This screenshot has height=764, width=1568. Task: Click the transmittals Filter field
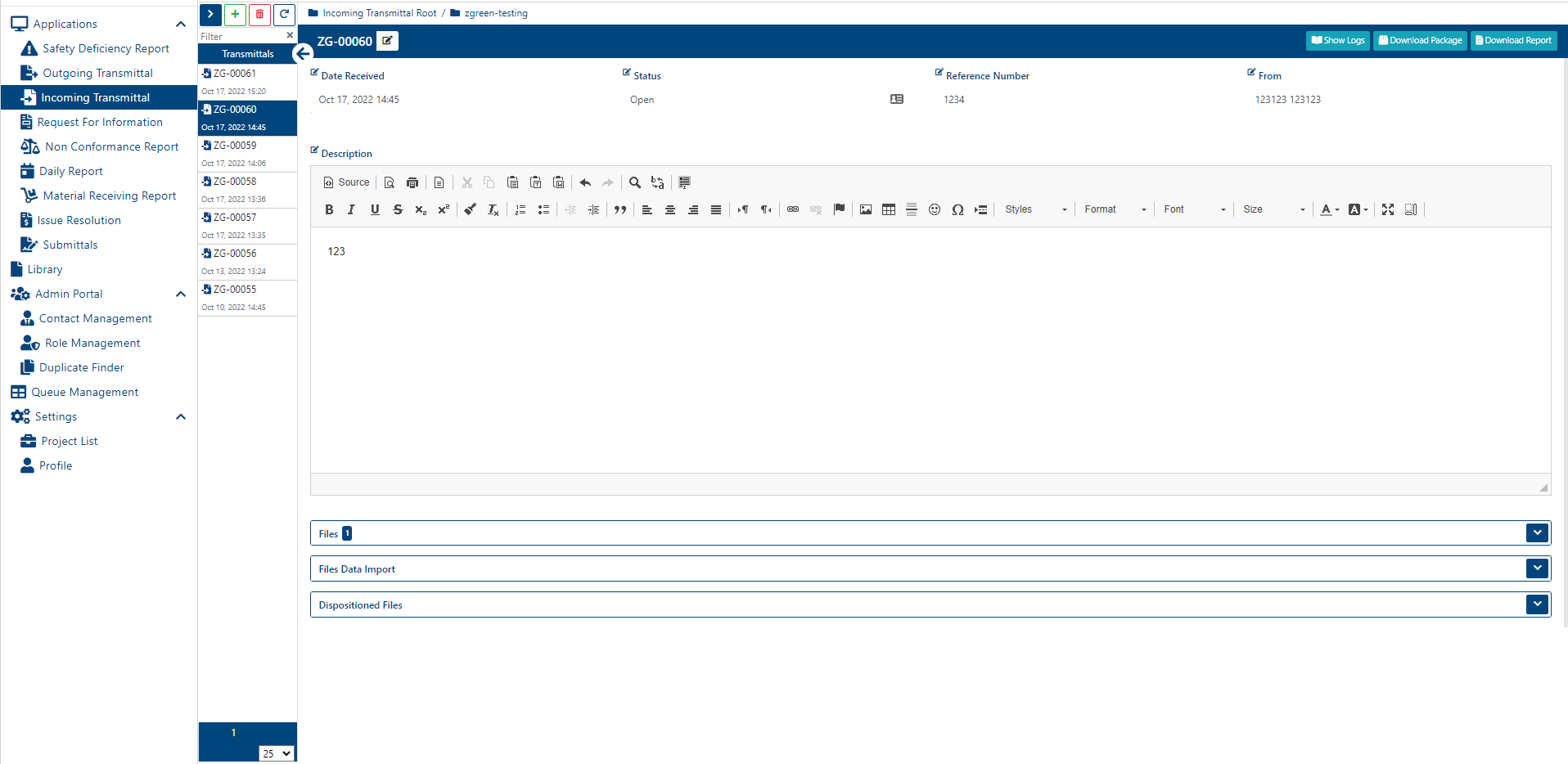[x=242, y=36]
